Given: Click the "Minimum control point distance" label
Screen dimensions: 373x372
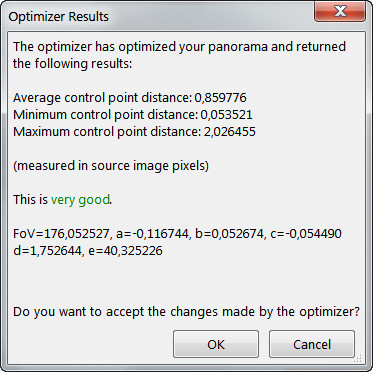Looking at the screenshot, I should pos(106,115).
